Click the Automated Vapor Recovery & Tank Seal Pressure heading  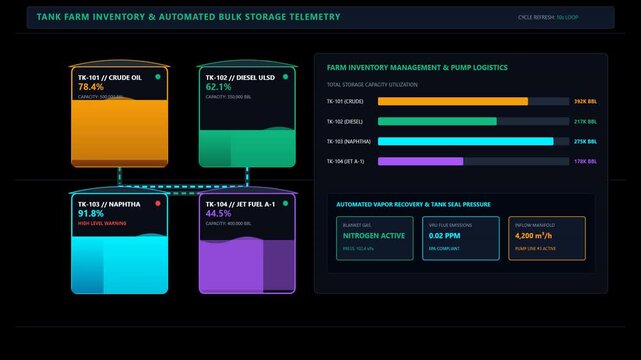click(x=413, y=204)
